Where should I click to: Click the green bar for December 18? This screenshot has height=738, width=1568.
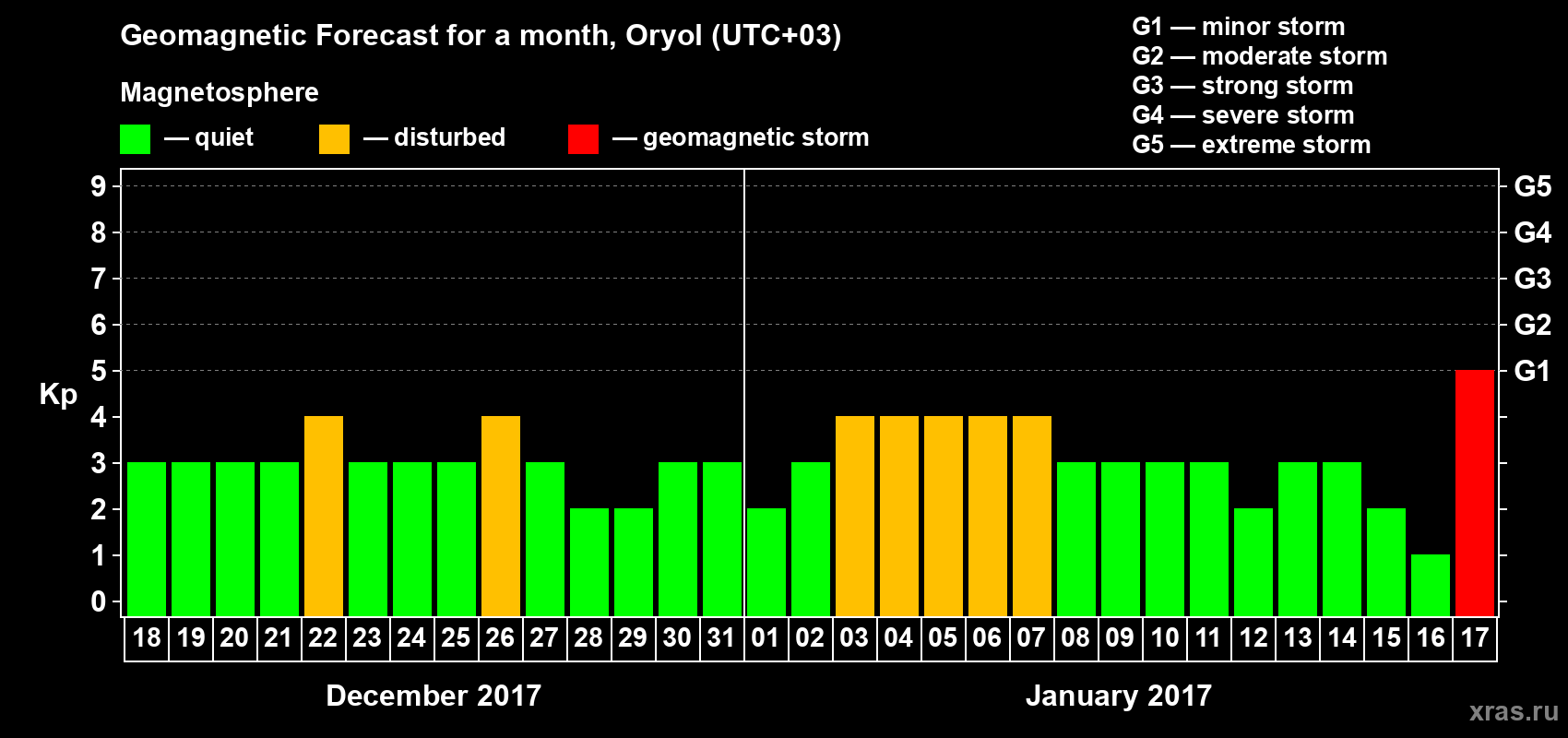(x=147, y=539)
